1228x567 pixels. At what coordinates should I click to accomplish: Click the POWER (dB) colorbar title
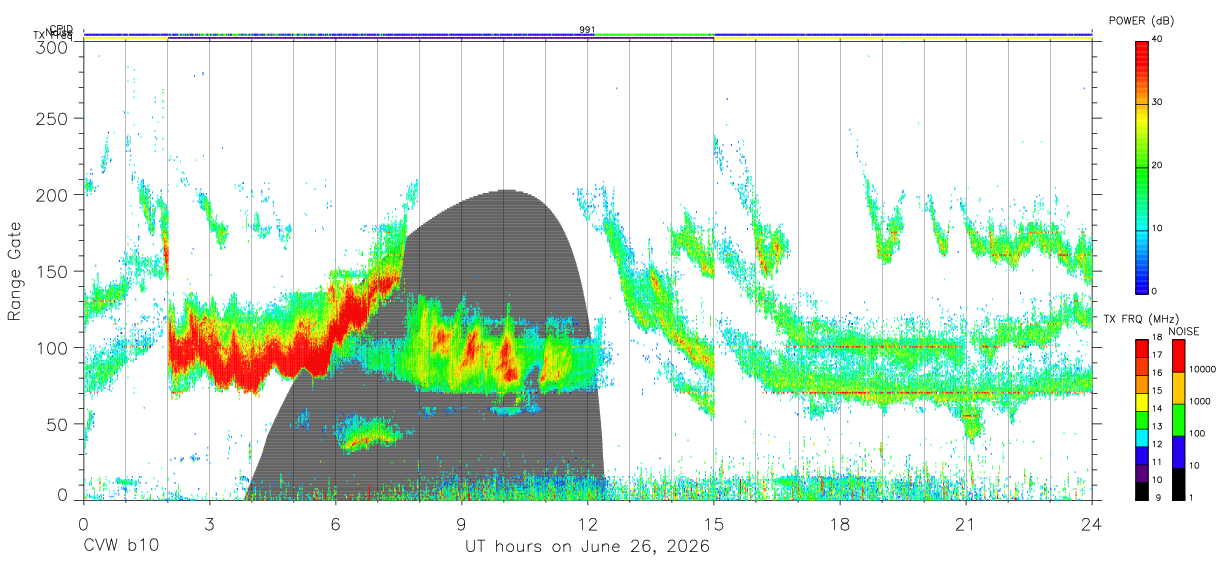[1141, 21]
